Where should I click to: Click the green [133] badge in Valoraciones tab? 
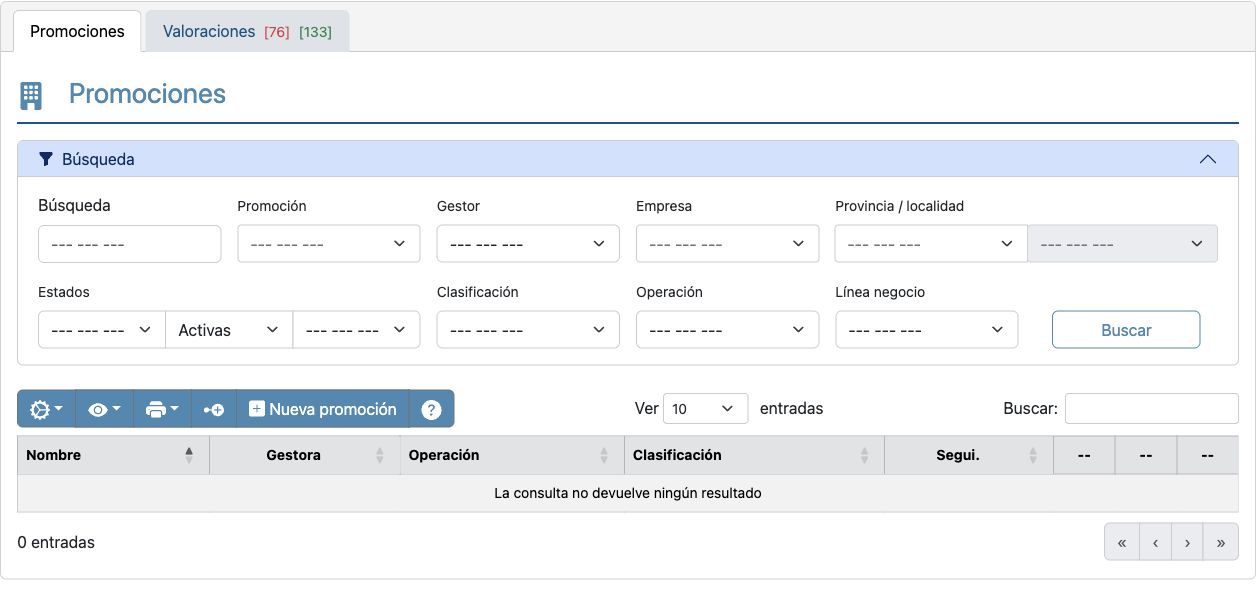click(316, 32)
